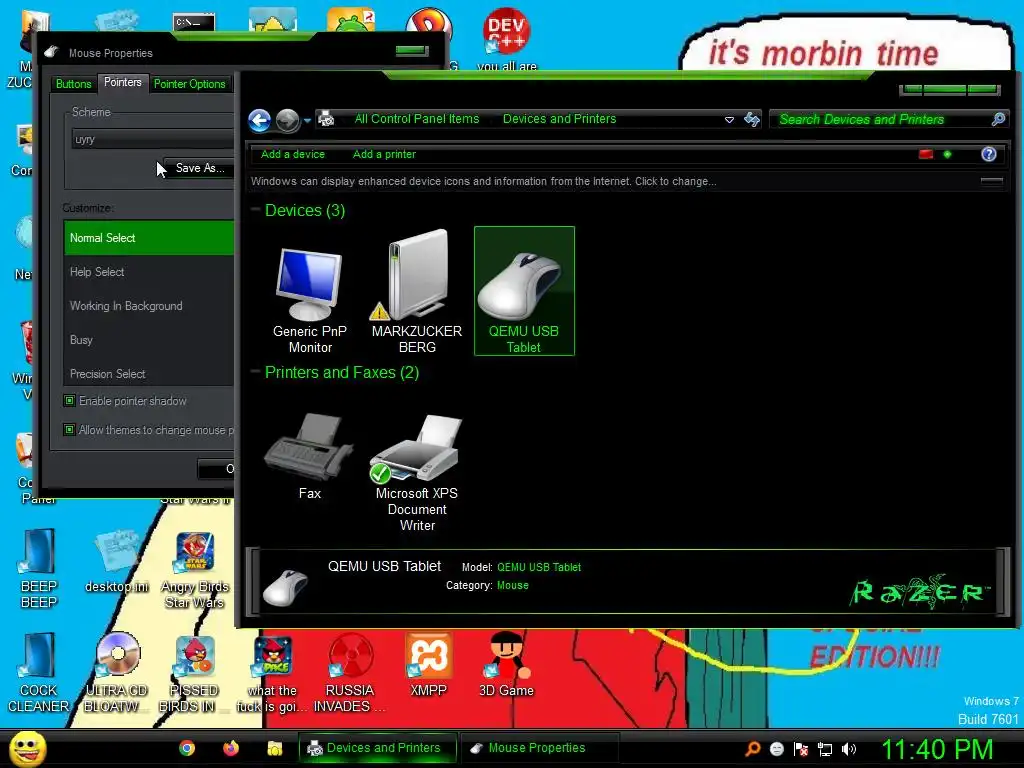This screenshot has width=1024, height=768.
Task: Open the smiley Start button
Action: [27, 748]
